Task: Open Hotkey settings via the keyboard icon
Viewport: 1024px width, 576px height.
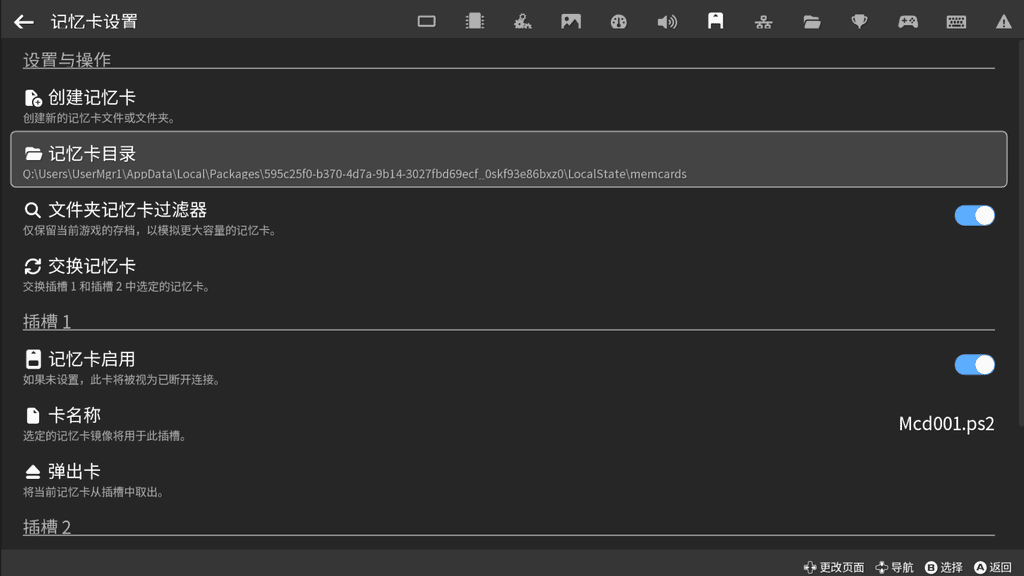Action: coord(956,22)
